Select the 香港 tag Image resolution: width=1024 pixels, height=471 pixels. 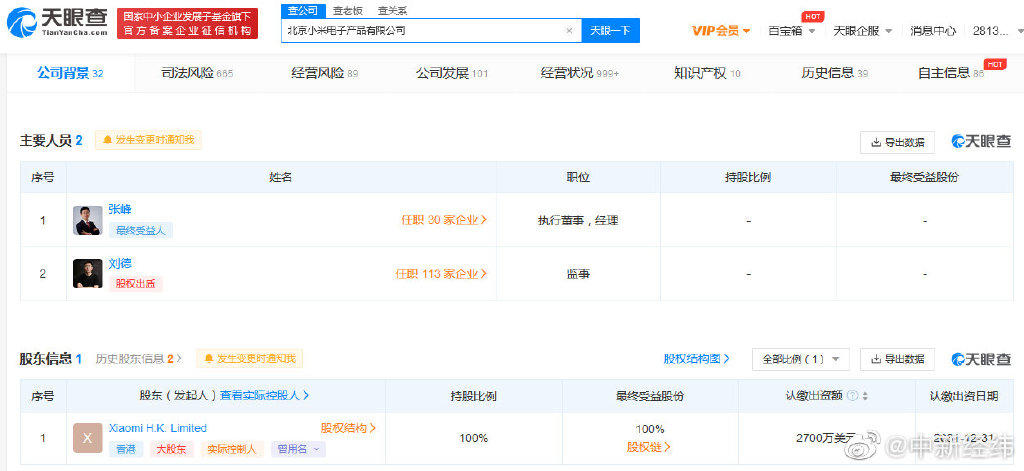pos(126,449)
